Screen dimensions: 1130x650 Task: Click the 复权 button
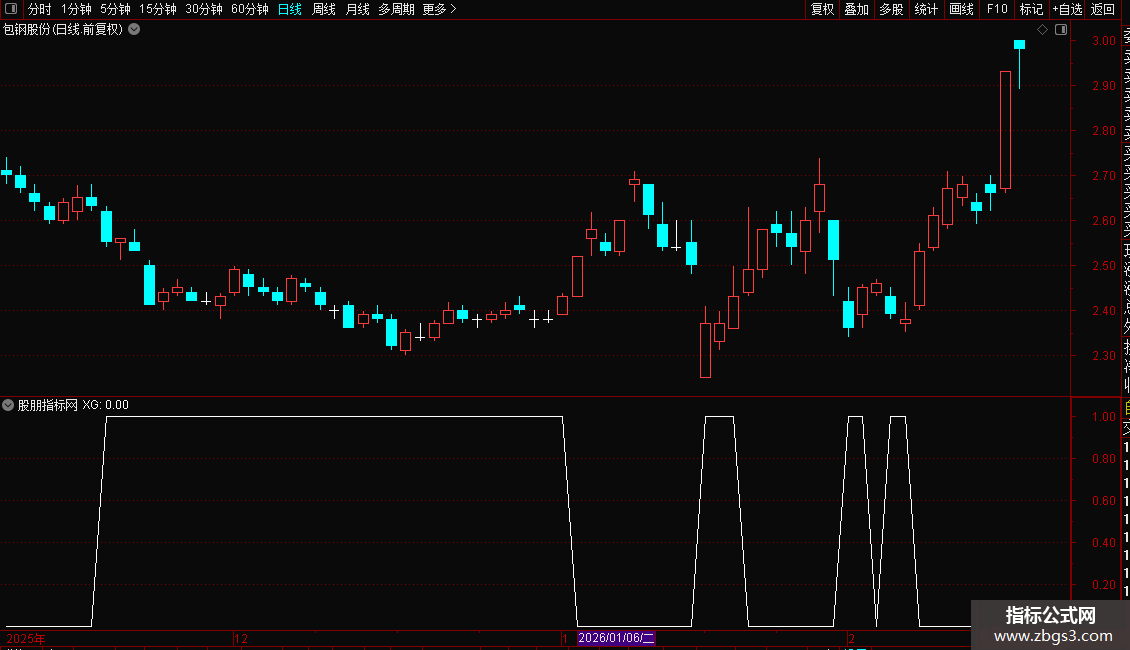click(822, 9)
